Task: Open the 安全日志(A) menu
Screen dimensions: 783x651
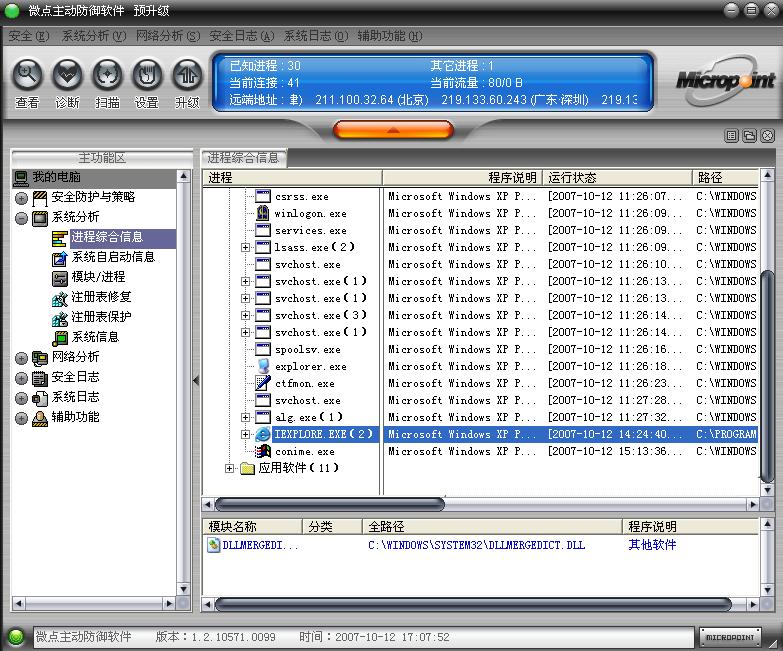Action: pos(242,36)
